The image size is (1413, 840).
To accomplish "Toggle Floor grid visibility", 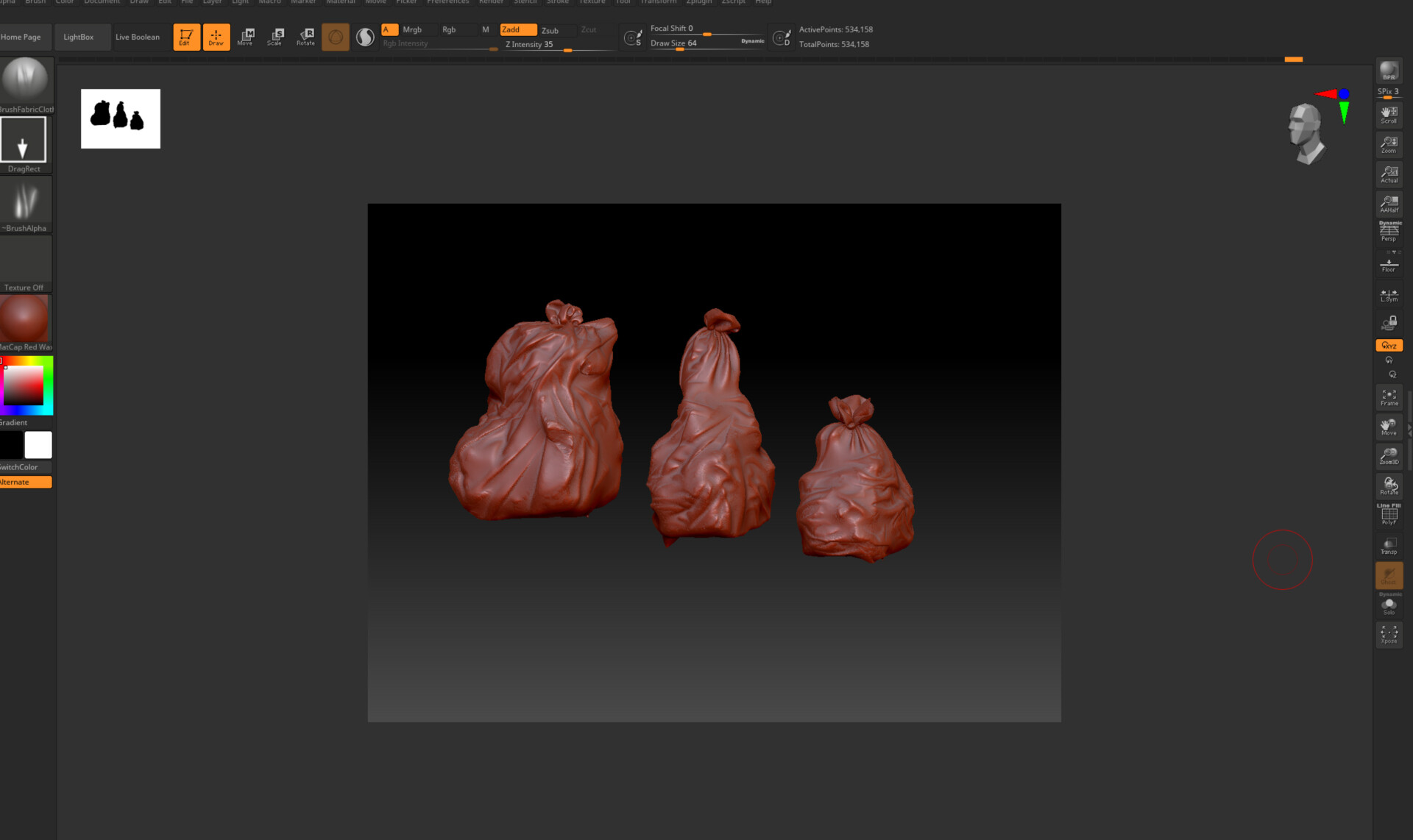I will coord(1389,264).
